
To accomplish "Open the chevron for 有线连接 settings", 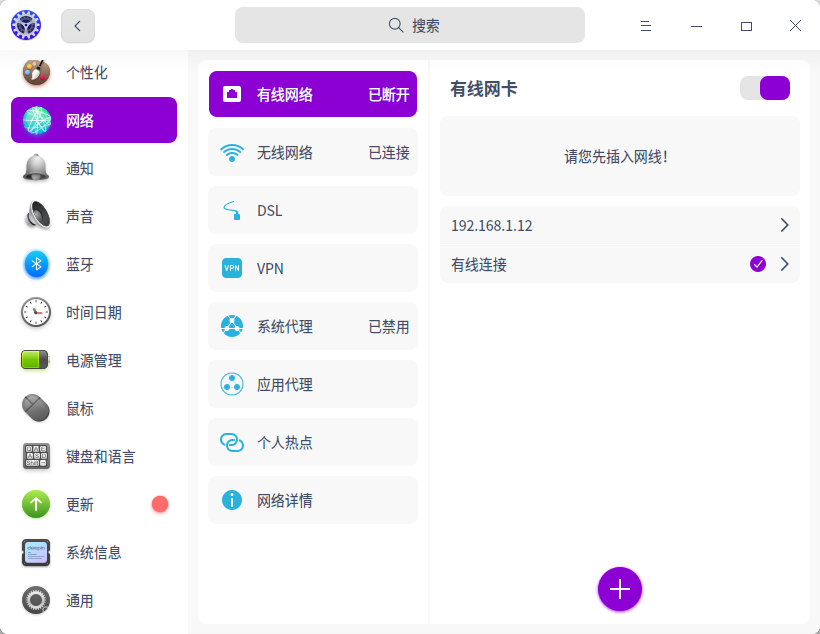I will [x=784, y=264].
